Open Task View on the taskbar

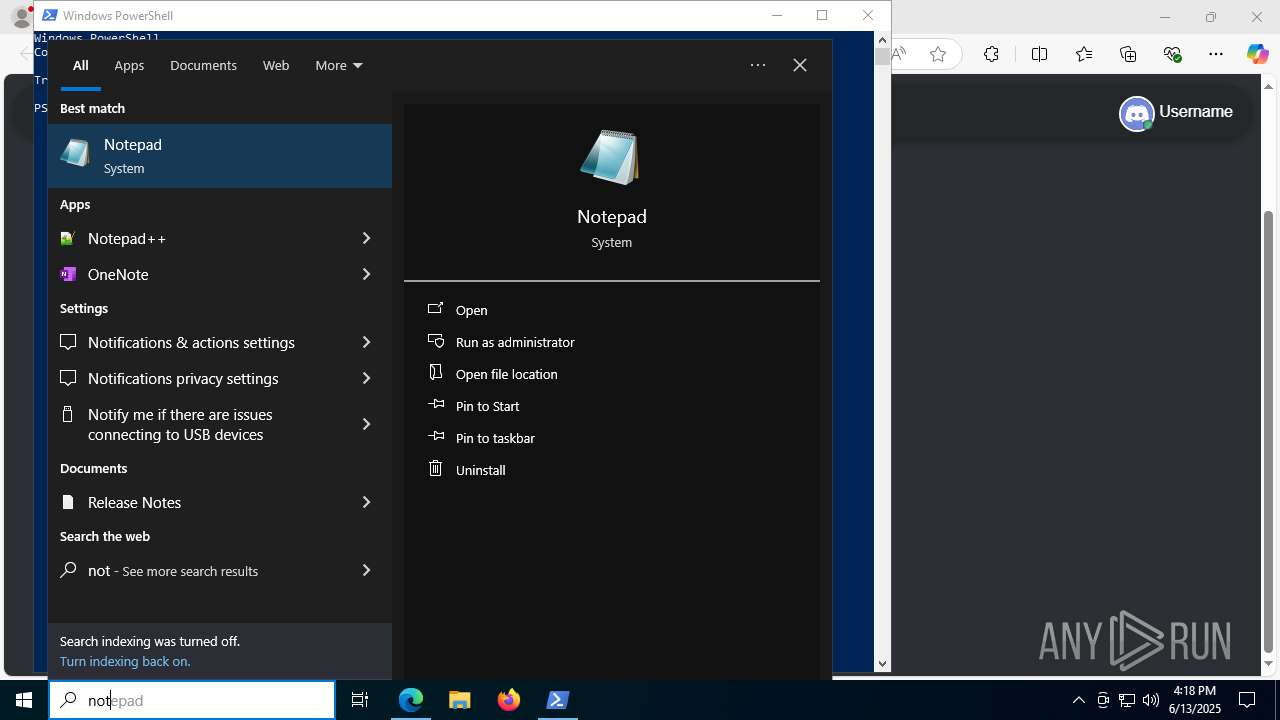click(360, 700)
